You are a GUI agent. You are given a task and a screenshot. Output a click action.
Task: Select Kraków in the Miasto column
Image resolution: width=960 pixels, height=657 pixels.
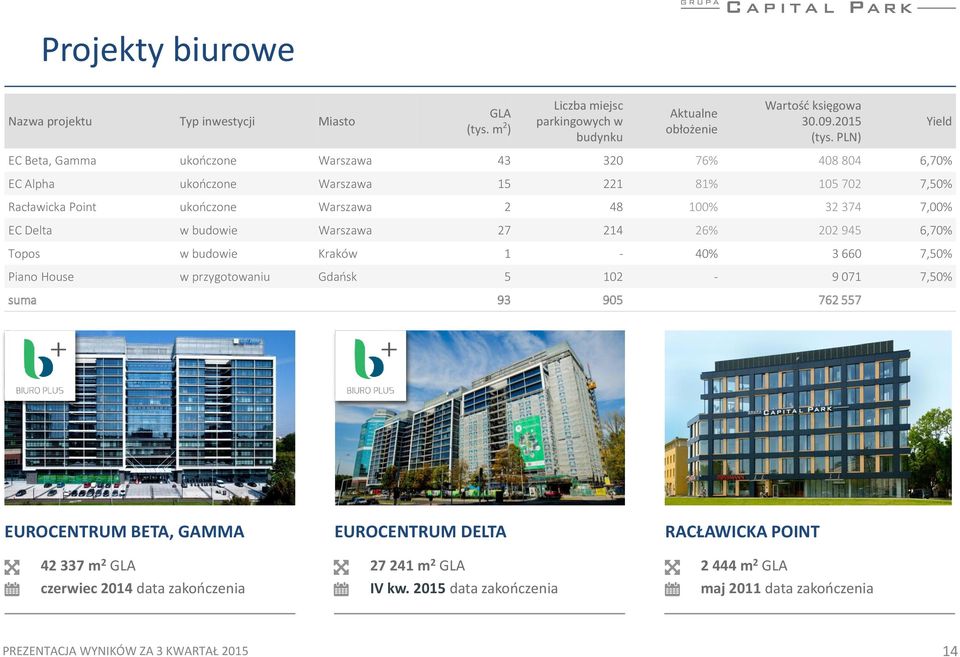pyautogui.click(x=338, y=253)
